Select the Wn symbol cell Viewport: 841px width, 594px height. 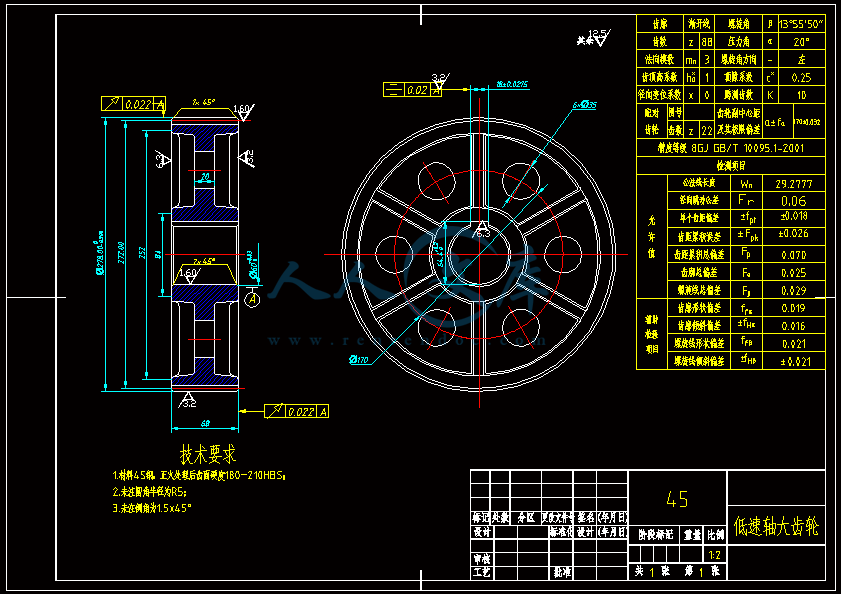point(746,184)
